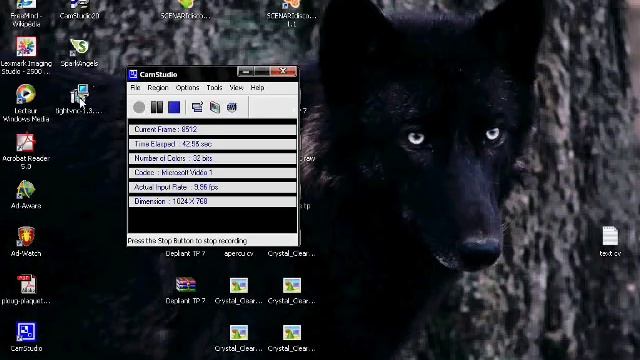This screenshot has width=640, height=360.
Task: Minimize the CamStudio window
Action: (245, 72)
